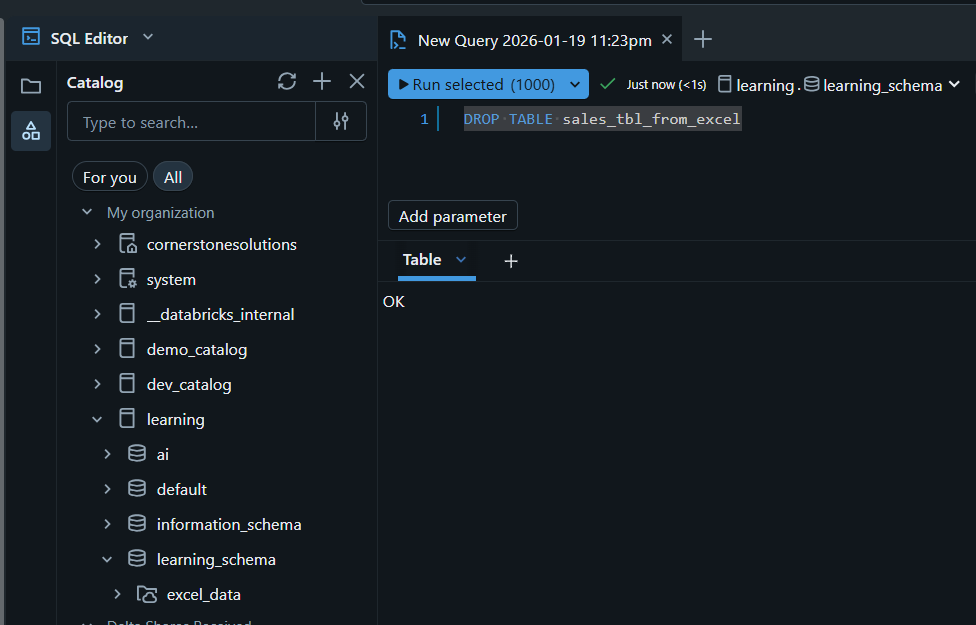Add a new result visualization with plus
976x625 pixels.
point(511,261)
